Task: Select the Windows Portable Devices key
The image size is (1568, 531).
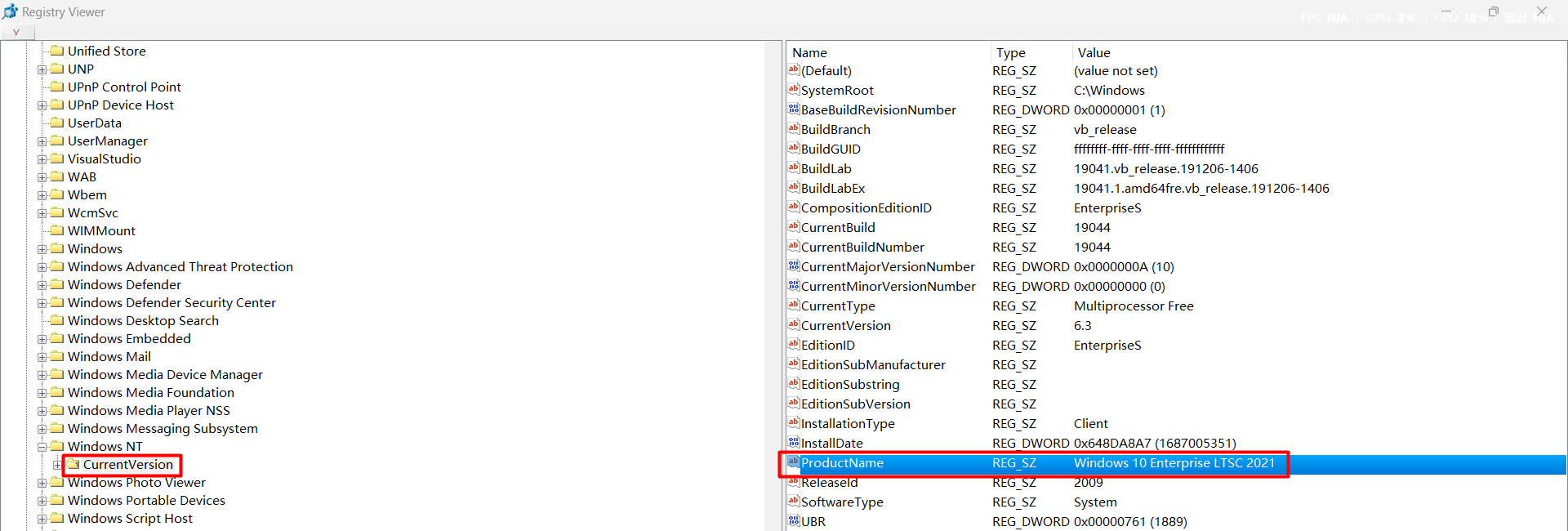Action: click(146, 500)
